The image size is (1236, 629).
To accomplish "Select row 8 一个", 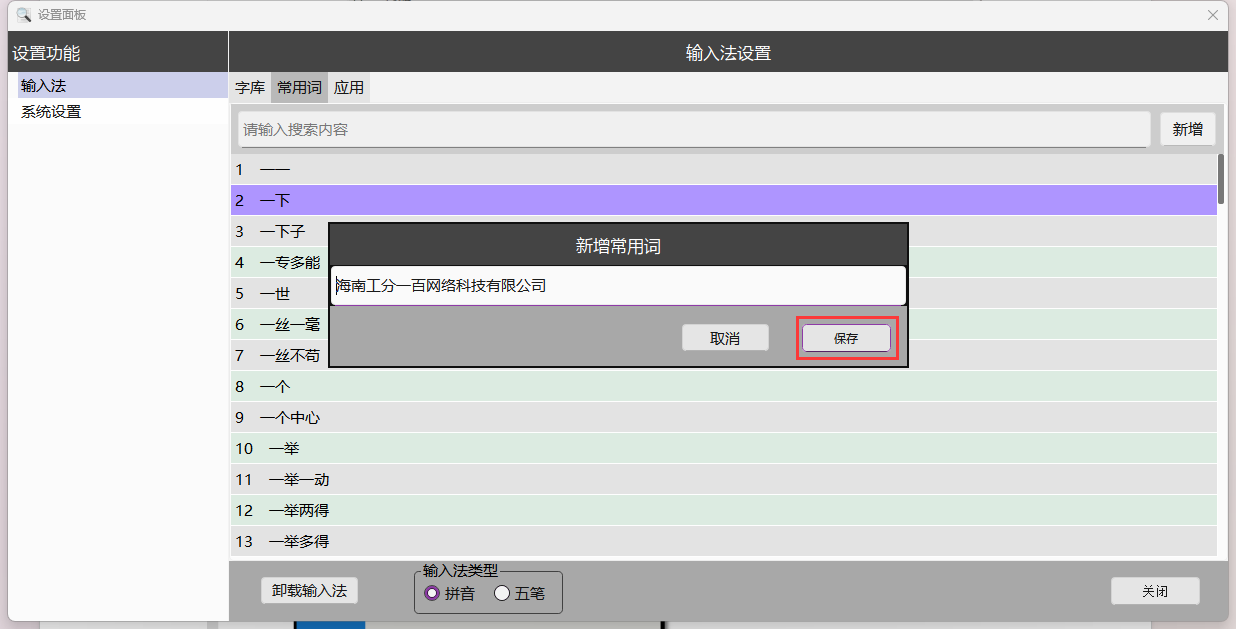I will 723,386.
